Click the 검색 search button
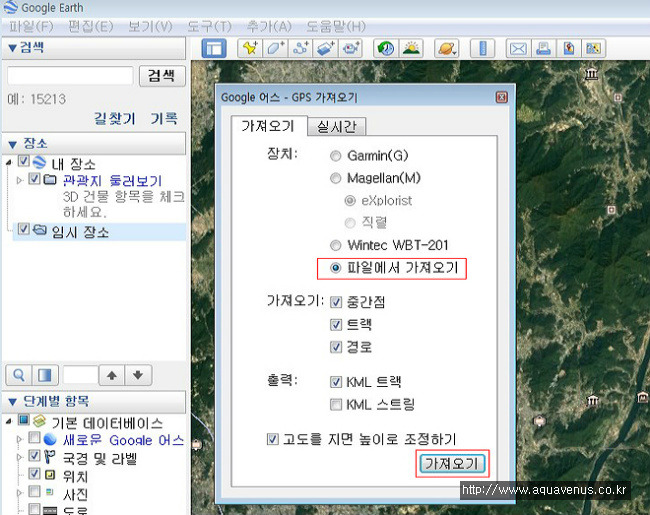Viewport: 650px width, 515px height. [162, 76]
